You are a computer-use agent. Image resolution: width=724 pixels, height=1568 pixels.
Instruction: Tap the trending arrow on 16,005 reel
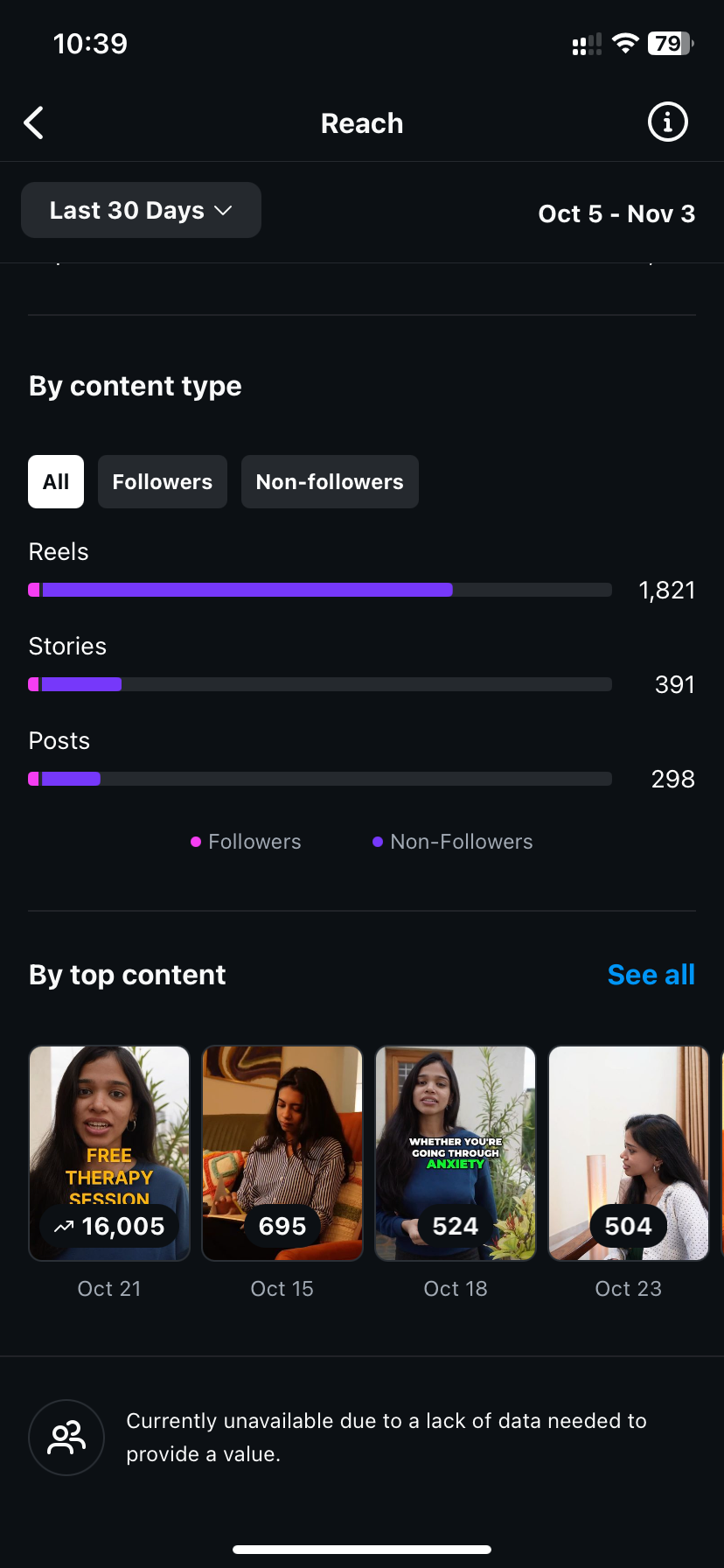click(64, 1227)
